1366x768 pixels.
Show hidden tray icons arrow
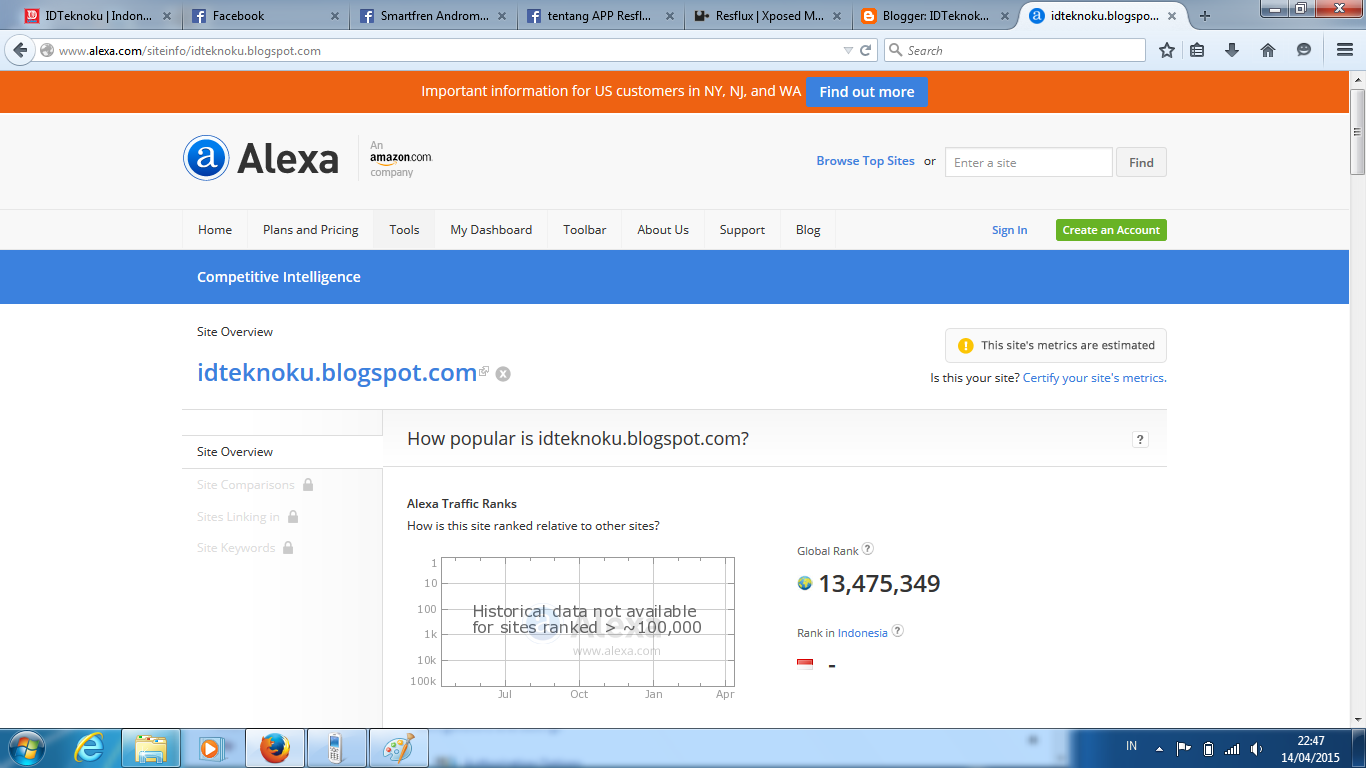tap(1159, 748)
